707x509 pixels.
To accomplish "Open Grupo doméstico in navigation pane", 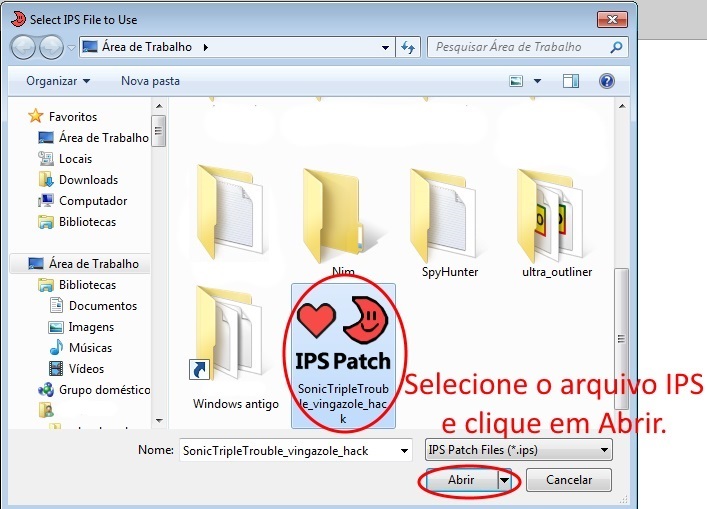I will click(94, 390).
